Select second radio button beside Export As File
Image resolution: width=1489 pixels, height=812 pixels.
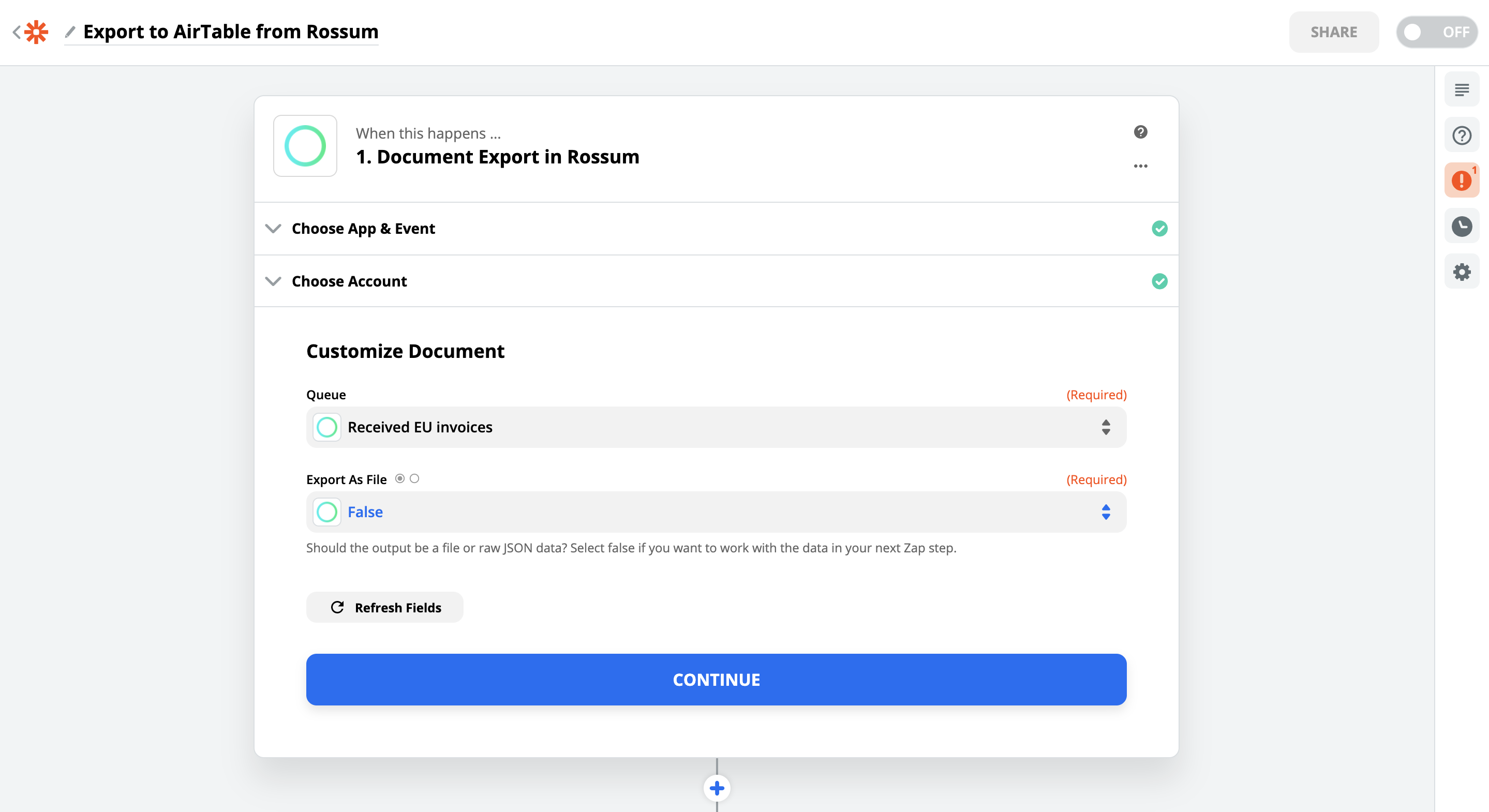414,478
